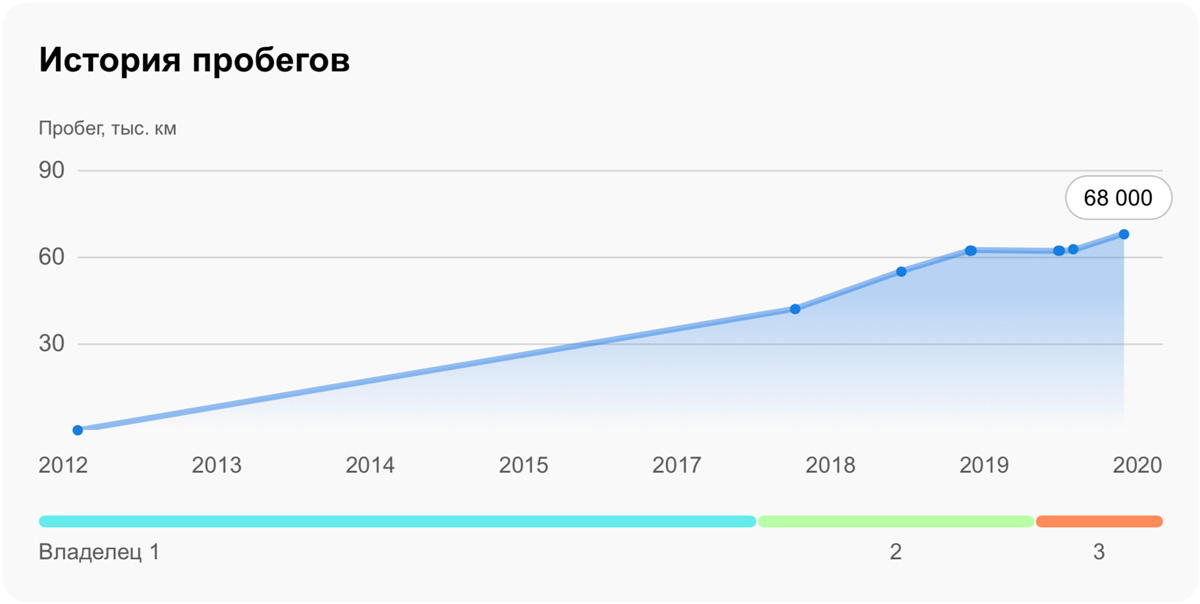Click the cyan owner 1 ownership bar
Viewport: 1200px width, 604px height.
[397, 521]
